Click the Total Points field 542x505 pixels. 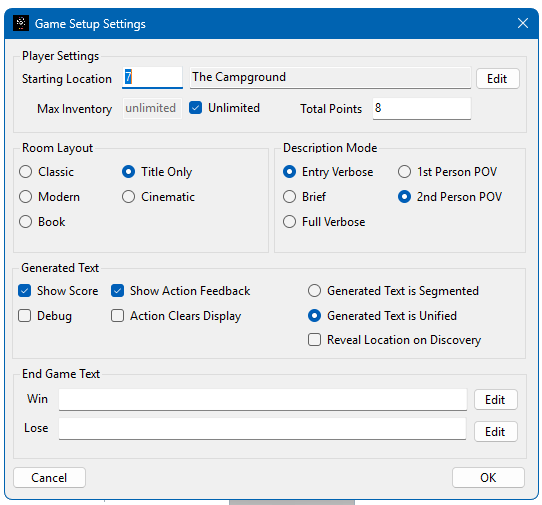tap(422, 109)
